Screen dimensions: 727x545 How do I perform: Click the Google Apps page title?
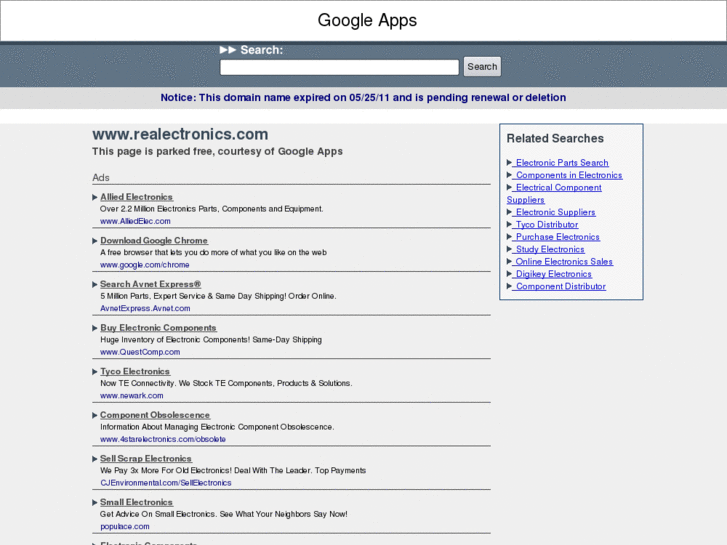click(x=367, y=20)
